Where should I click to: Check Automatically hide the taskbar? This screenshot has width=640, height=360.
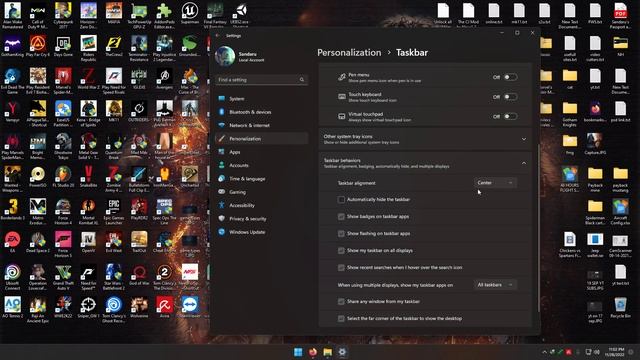tap(341, 200)
